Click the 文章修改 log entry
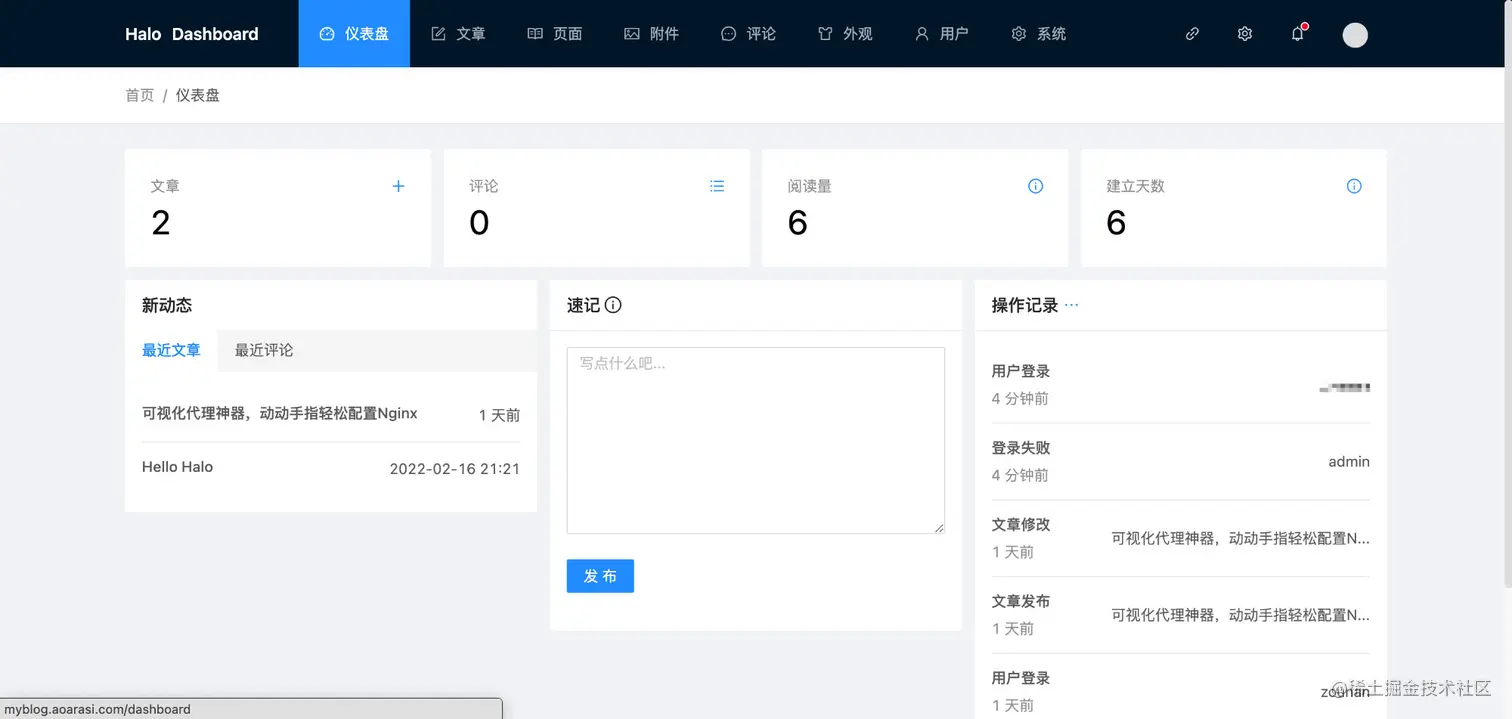The width and height of the screenshot is (1512, 719). click(x=1181, y=538)
